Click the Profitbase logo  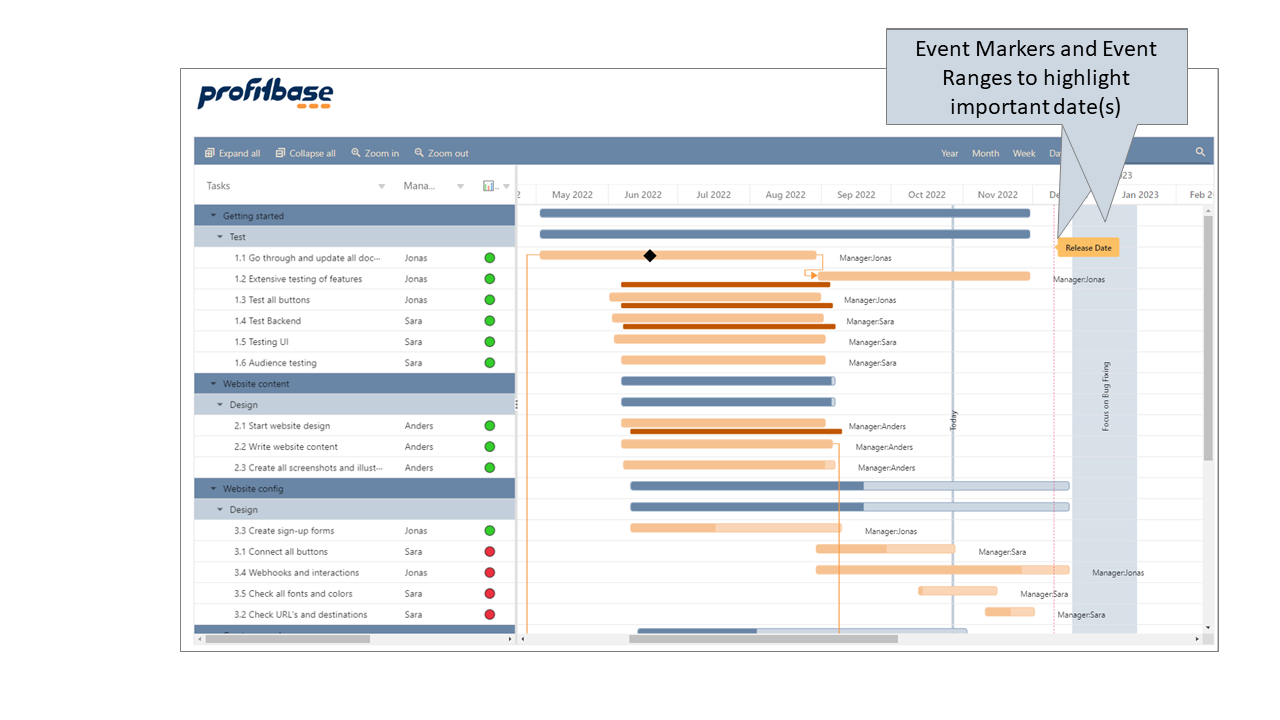(x=265, y=94)
